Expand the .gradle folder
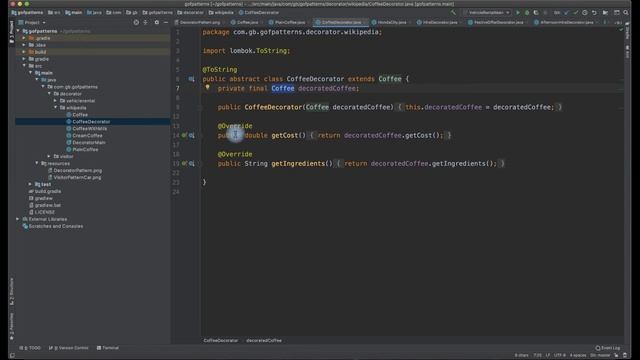This screenshot has width=640, height=360. click(24, 38)
